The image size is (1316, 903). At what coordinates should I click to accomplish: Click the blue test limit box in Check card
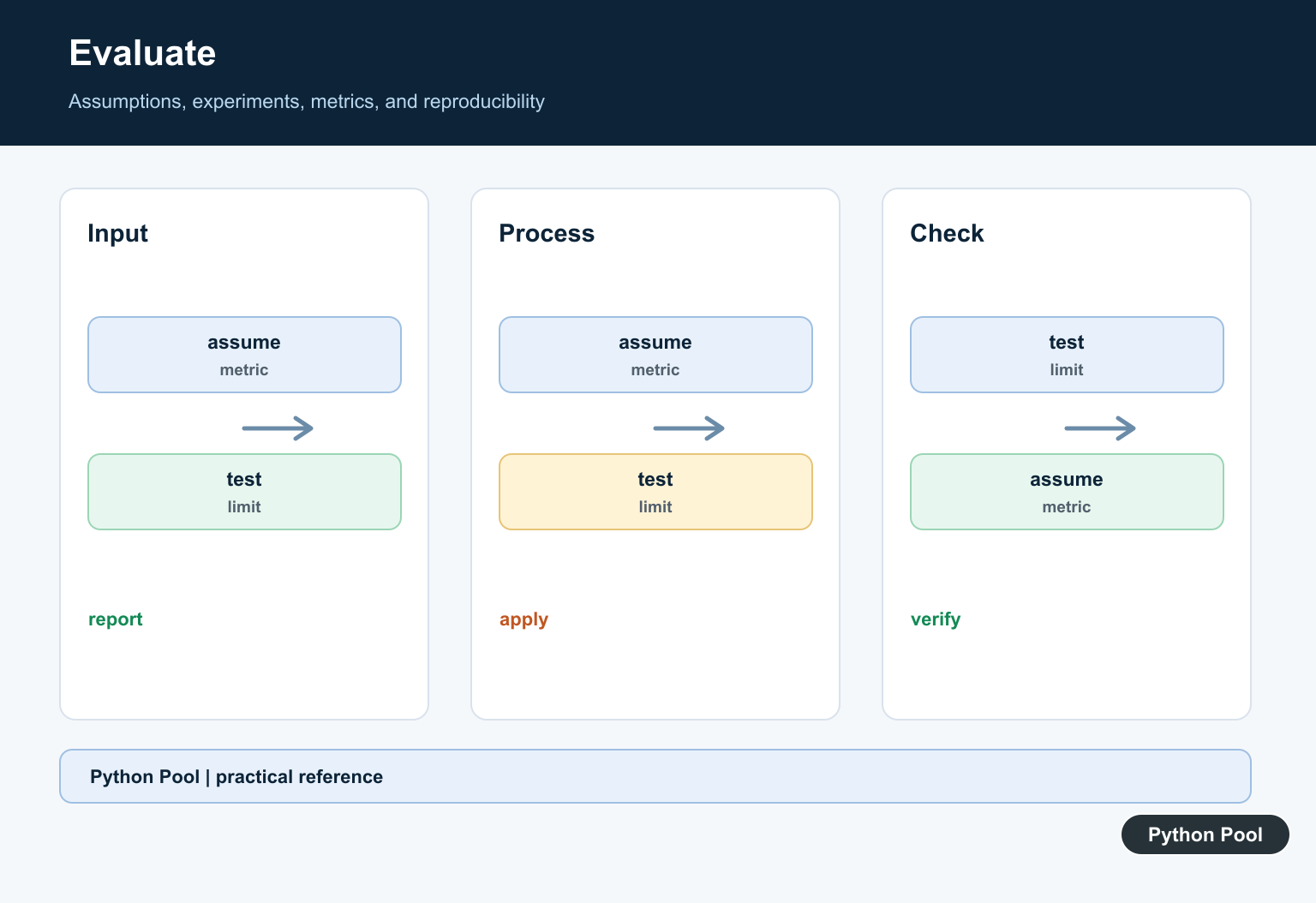[1067, 355]
